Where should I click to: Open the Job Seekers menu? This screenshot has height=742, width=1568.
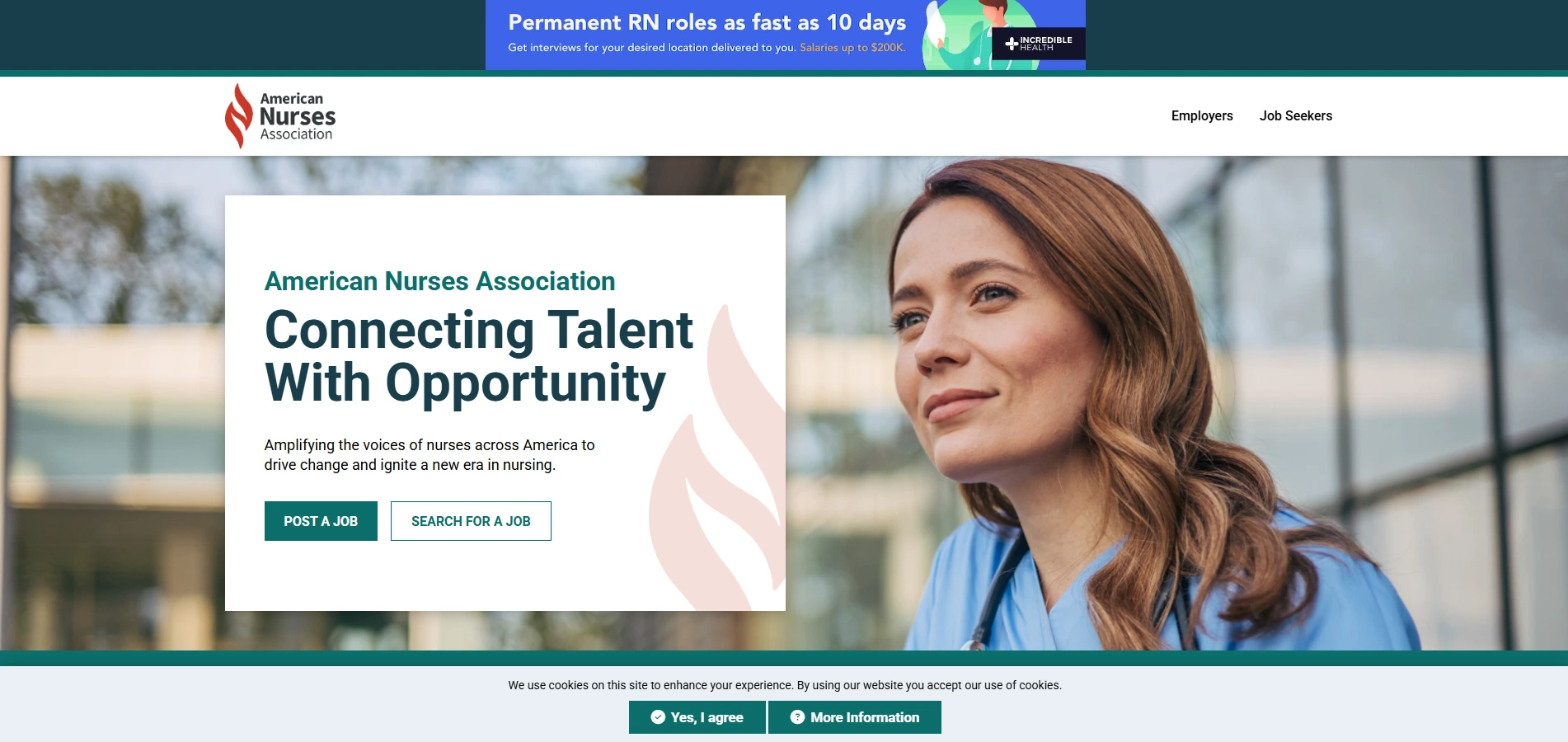pyautogui.click(x=1295, y=116)
